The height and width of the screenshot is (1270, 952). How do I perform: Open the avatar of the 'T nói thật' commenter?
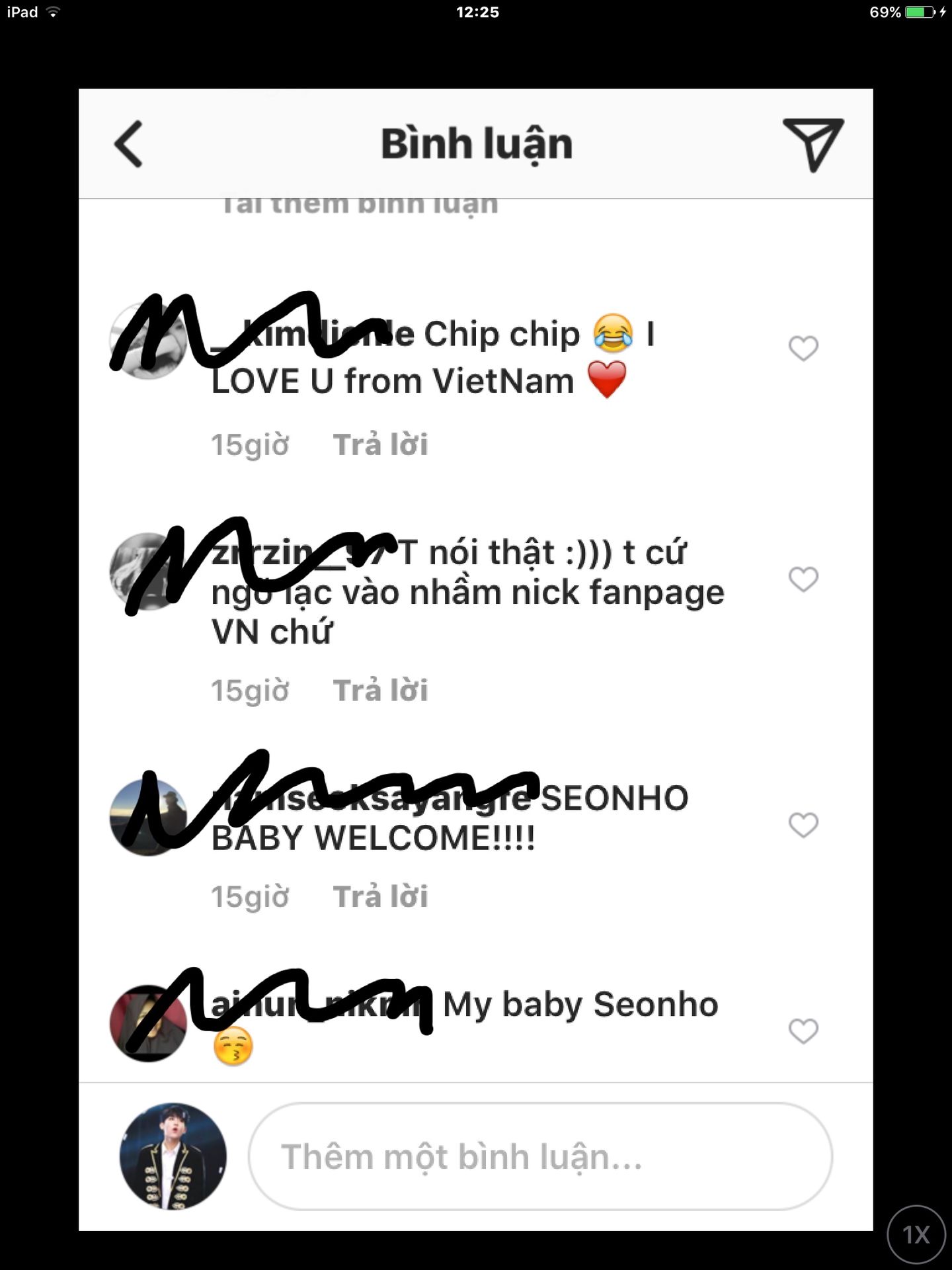pyautogui.click(x=148, y=571)
